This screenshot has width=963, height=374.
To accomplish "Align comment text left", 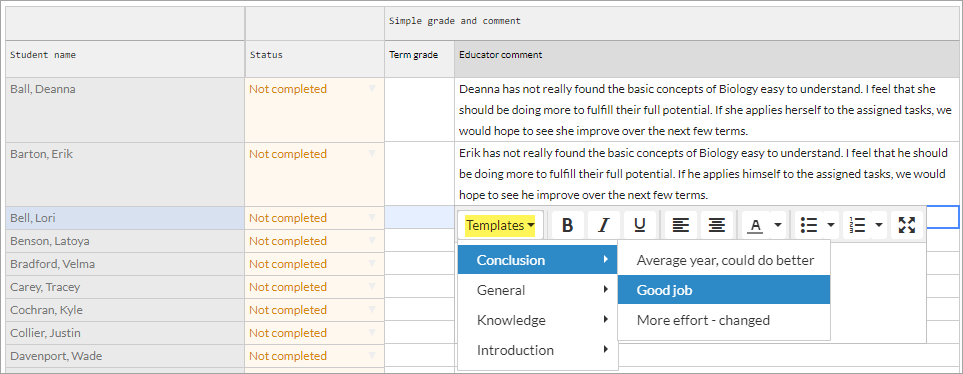I will point(680,225).
